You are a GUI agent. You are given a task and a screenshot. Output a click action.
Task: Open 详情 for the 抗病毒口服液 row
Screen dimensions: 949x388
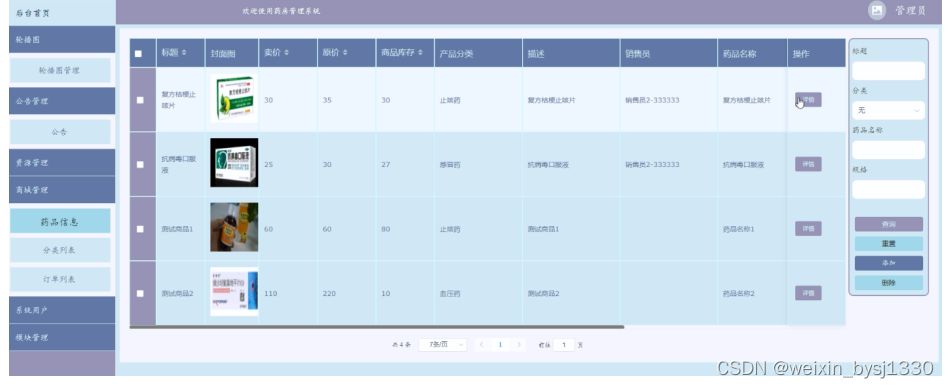[808, 164]
